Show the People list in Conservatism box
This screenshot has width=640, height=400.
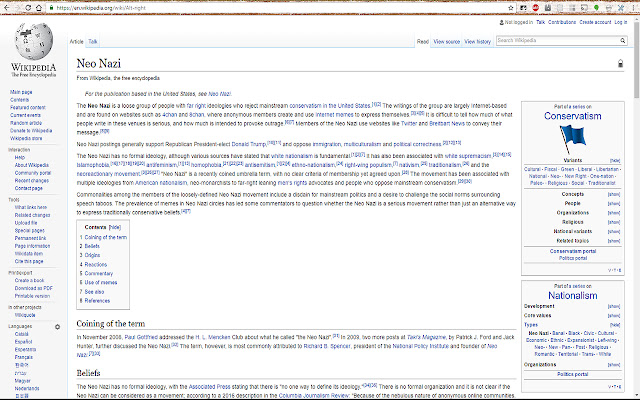coord(614,204)
